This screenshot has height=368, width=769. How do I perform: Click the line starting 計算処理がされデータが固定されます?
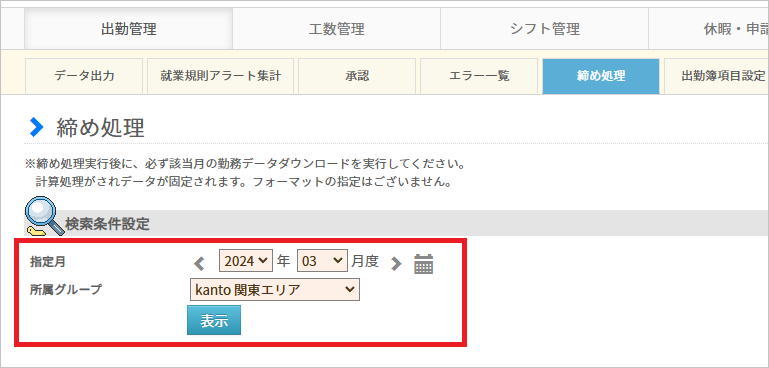tap(243, 182)
